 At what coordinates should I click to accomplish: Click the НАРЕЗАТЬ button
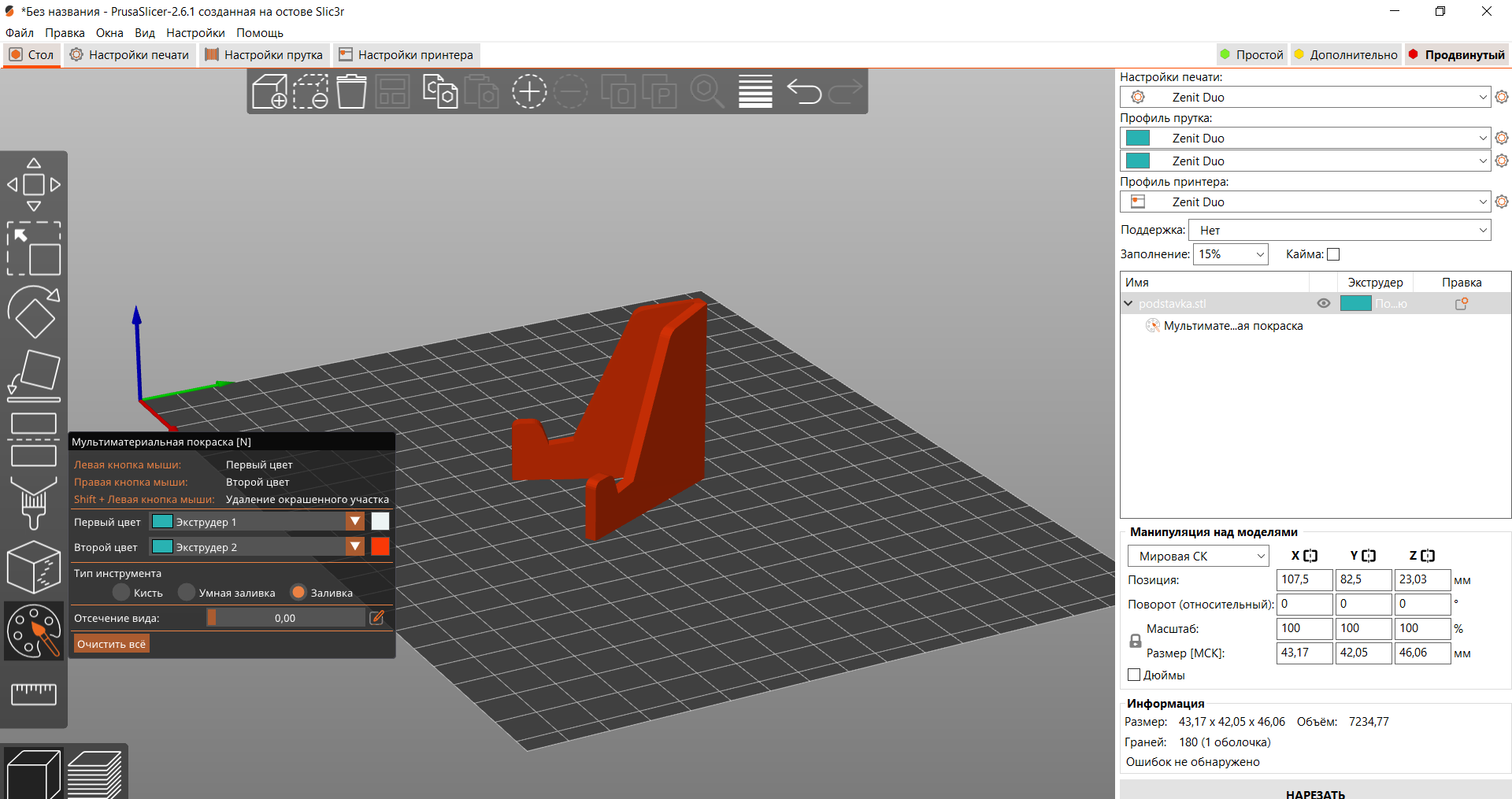pos(1315,792)
